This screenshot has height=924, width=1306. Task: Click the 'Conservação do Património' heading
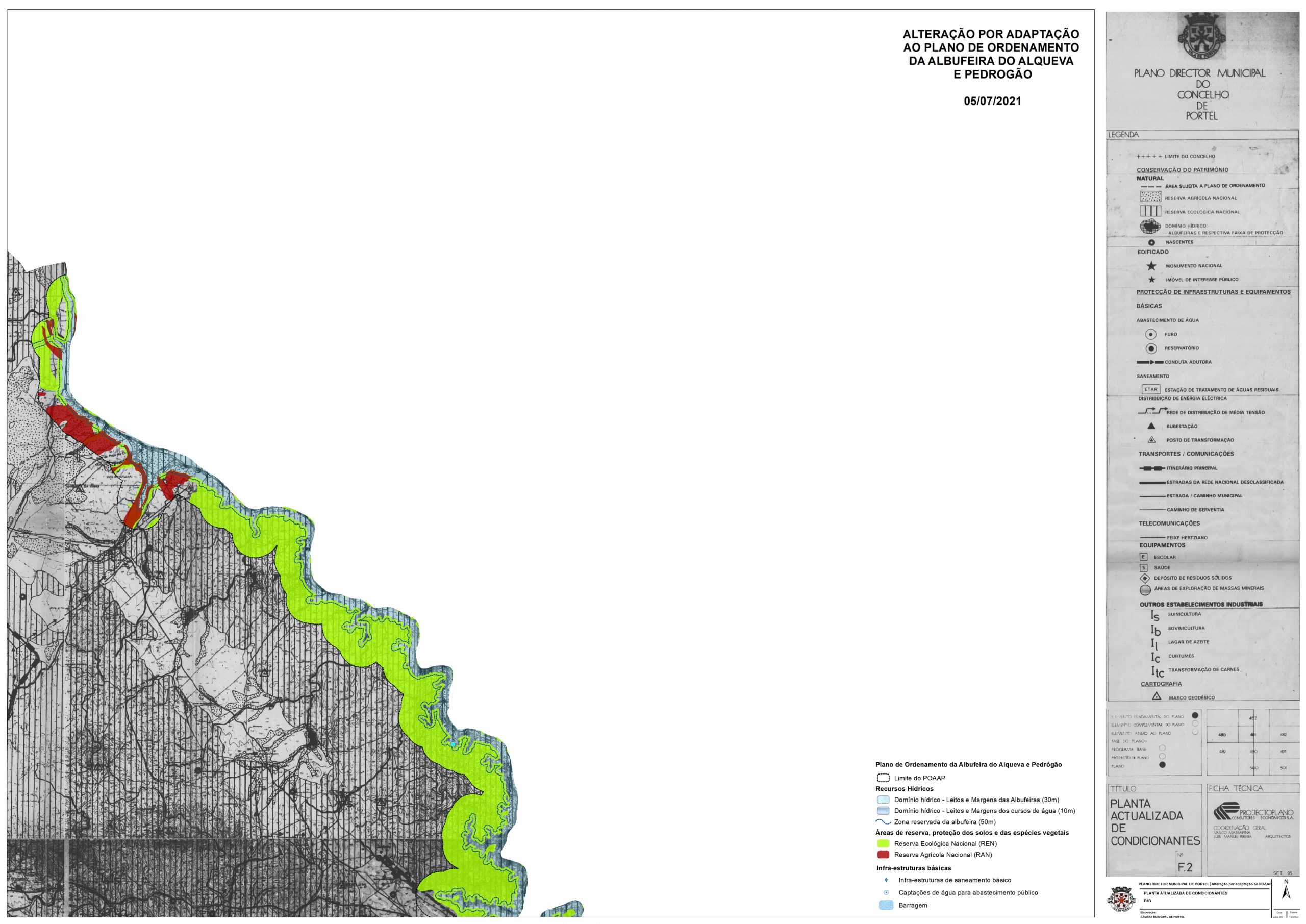coord(1182,170)
